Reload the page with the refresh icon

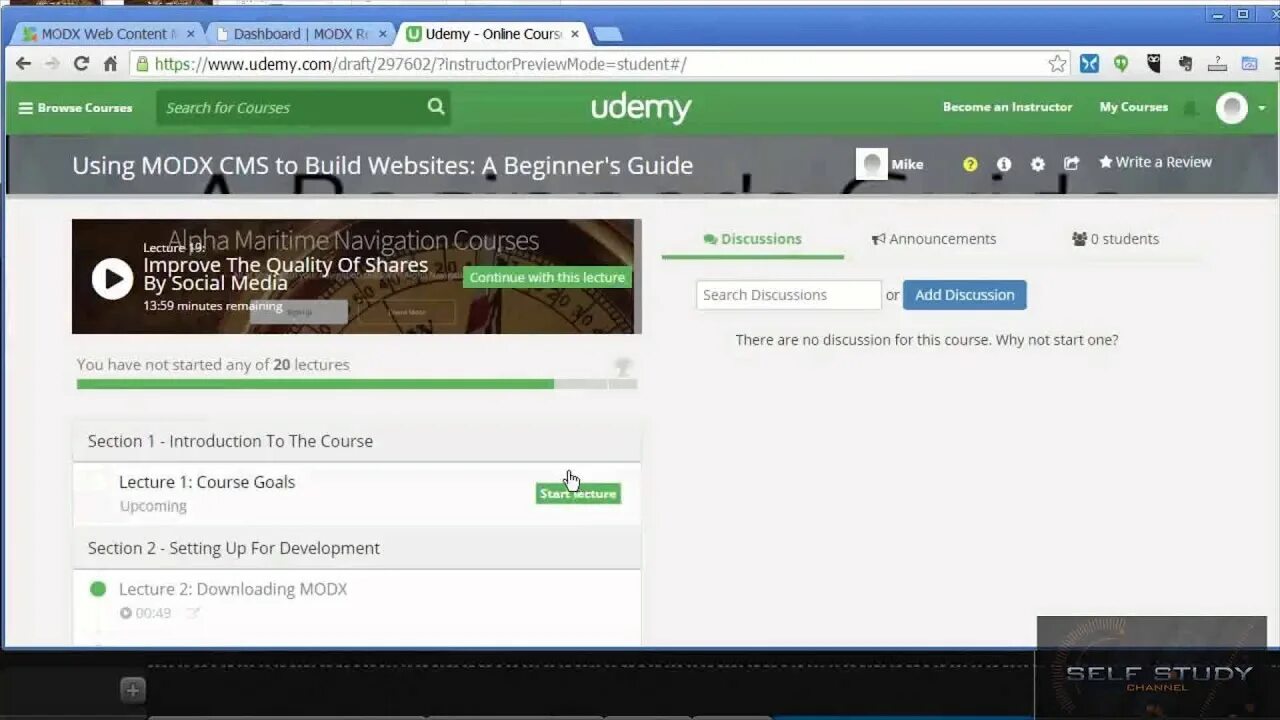(x=81, y=64)
